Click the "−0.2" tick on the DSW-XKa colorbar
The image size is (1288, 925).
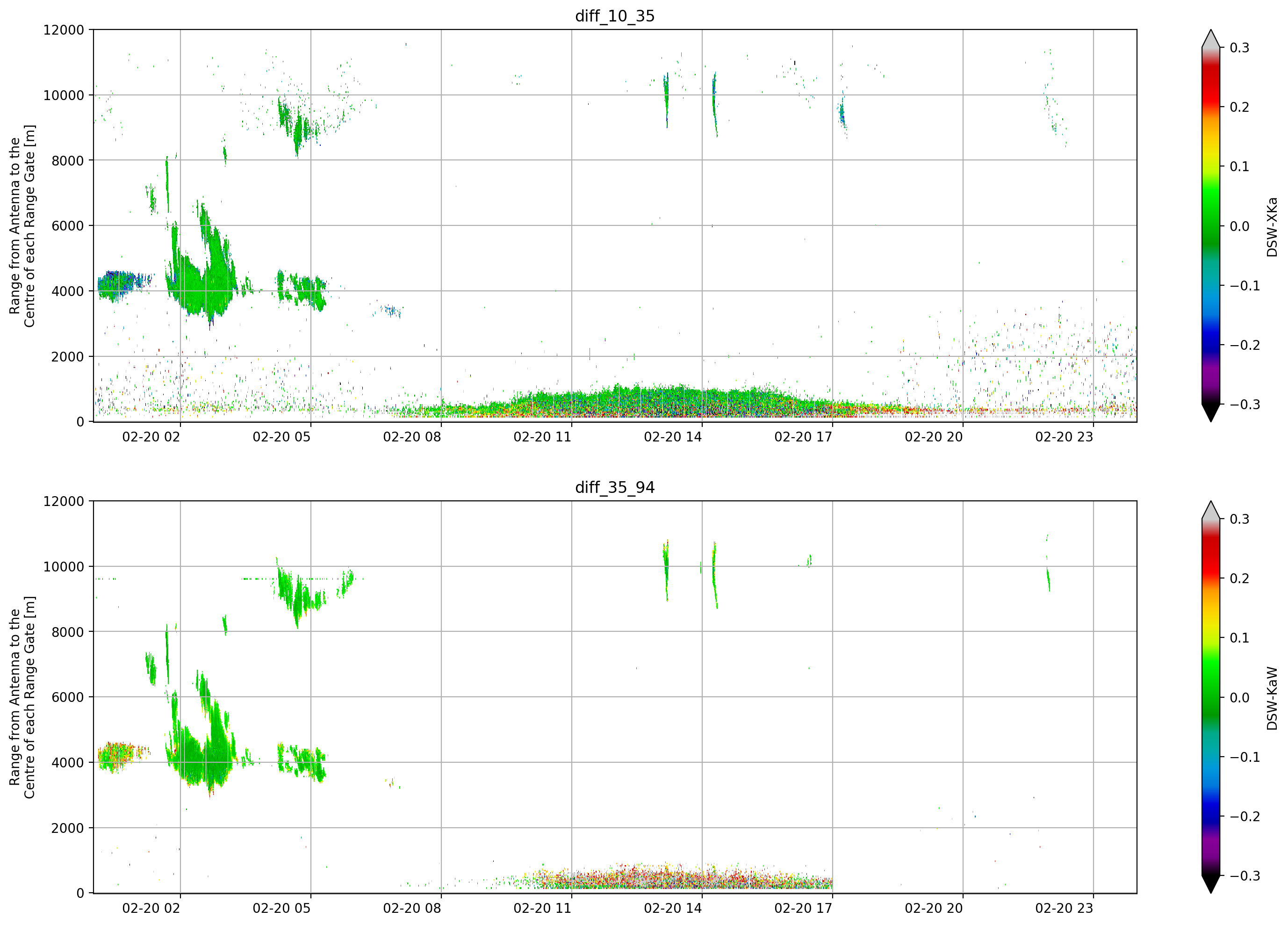pos(1245,346)
